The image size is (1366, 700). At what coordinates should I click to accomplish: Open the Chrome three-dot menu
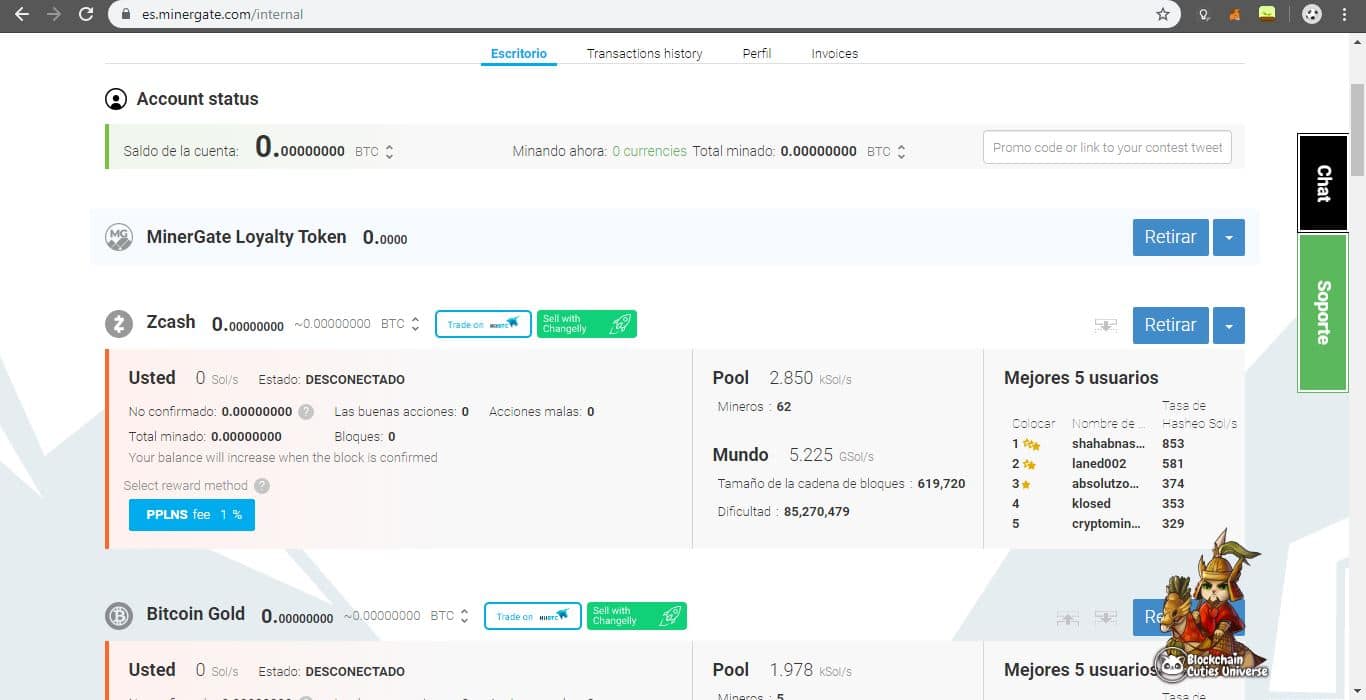click(1346, 14)
